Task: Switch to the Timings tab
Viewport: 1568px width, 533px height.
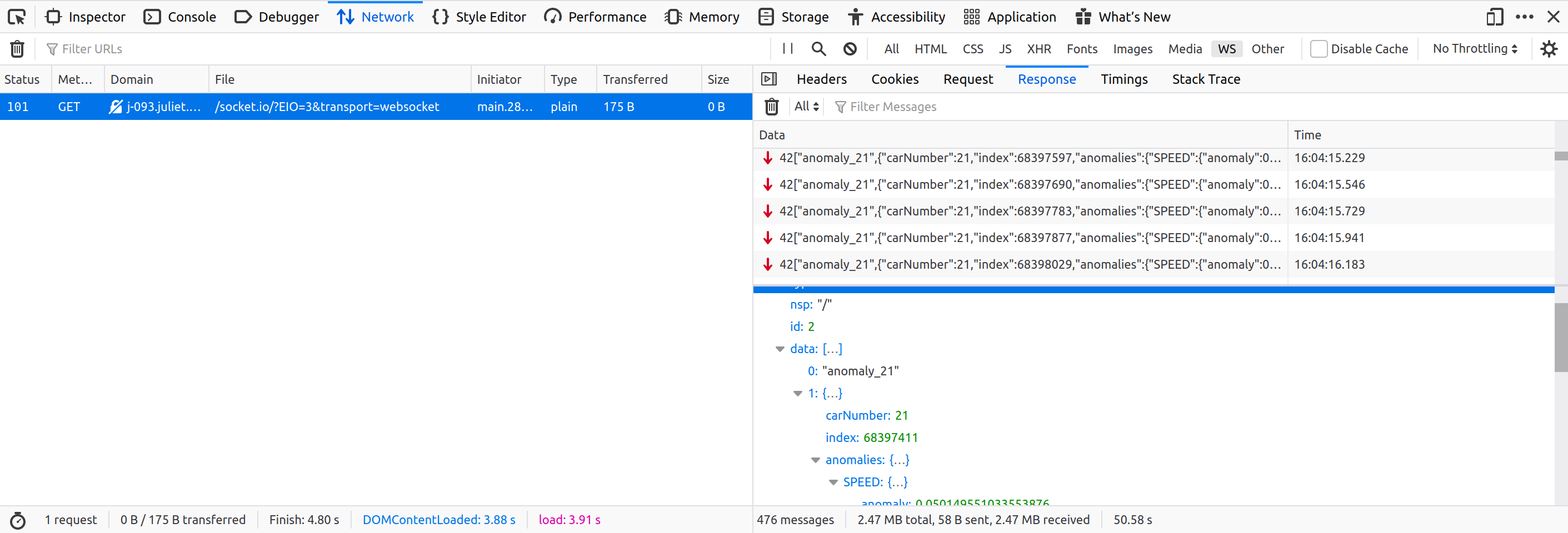Action: tap(1123, 79)
